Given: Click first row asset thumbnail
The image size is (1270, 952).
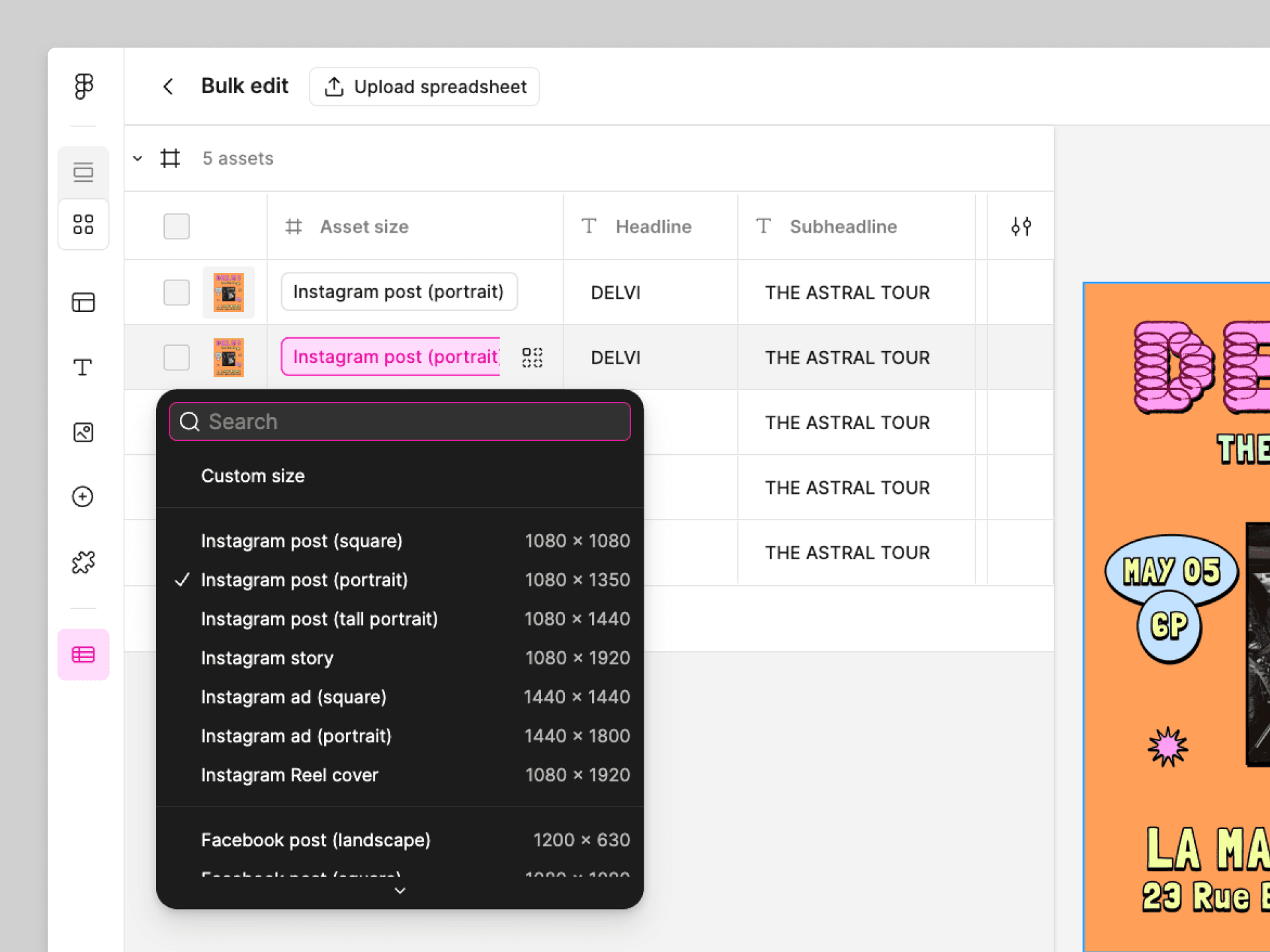Looking at the screenshot, I should 228,292.
